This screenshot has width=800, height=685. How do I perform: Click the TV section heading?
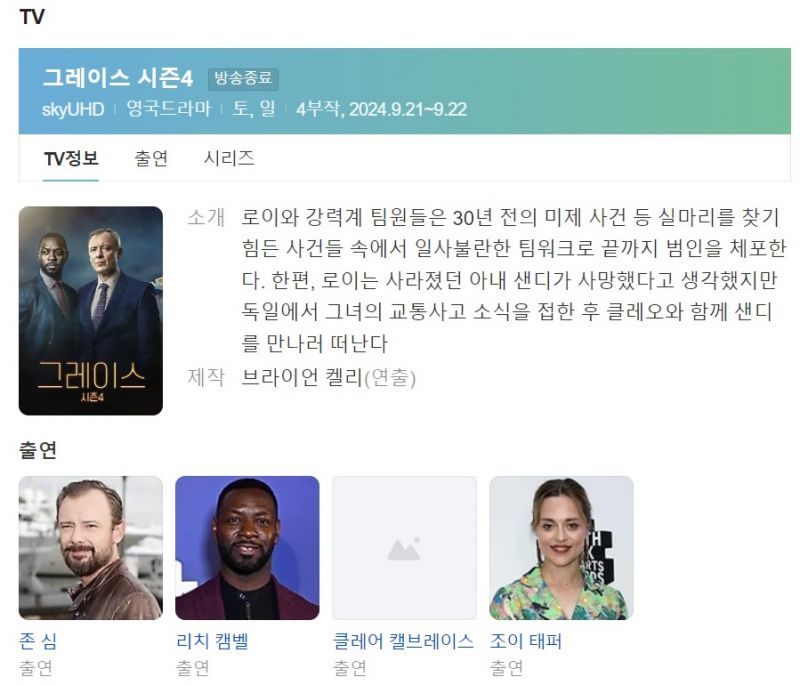[32, 17]
